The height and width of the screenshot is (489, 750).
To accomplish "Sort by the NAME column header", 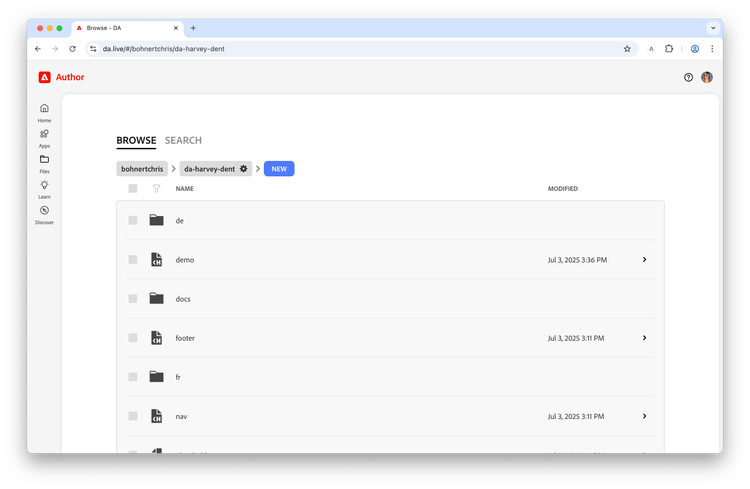I will coord(185,189).
